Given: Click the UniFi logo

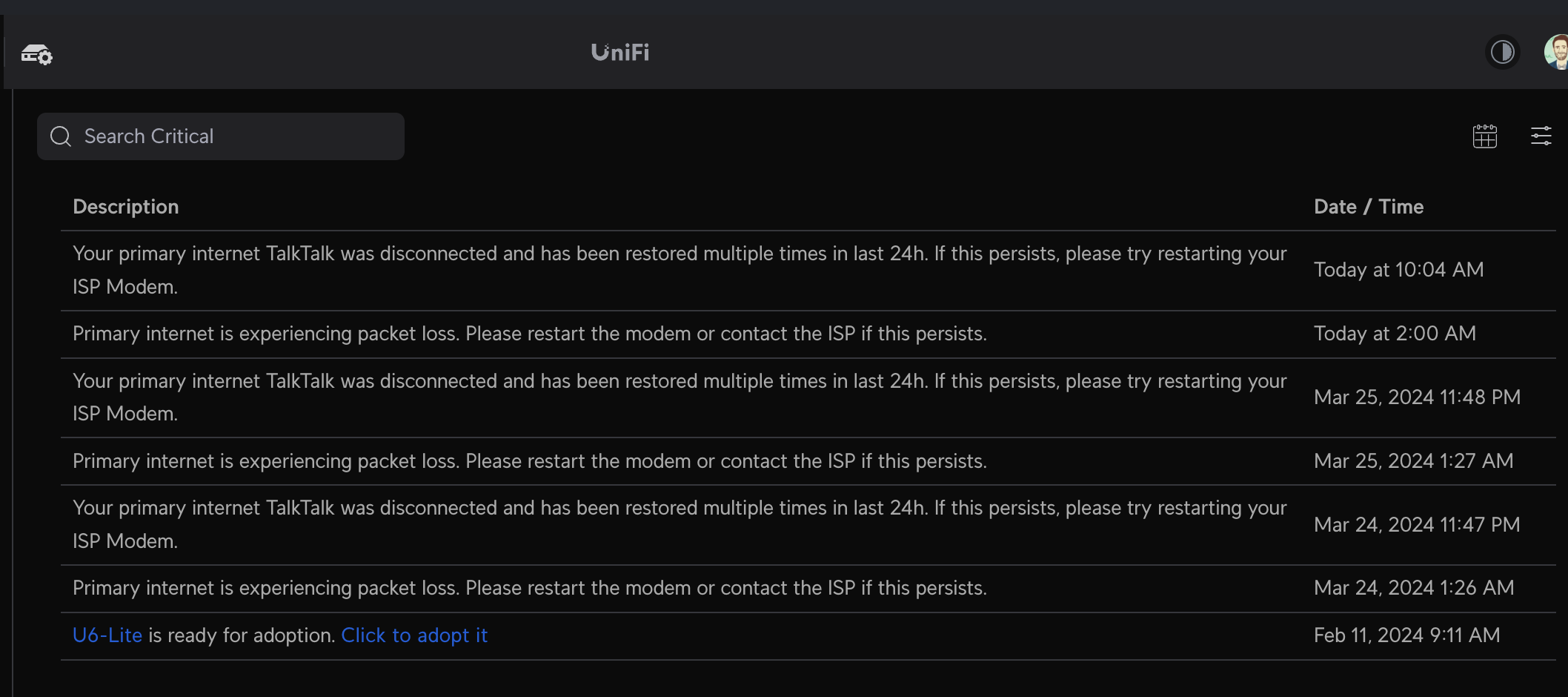Looking at the screenshot, I should tap(620, 53).
